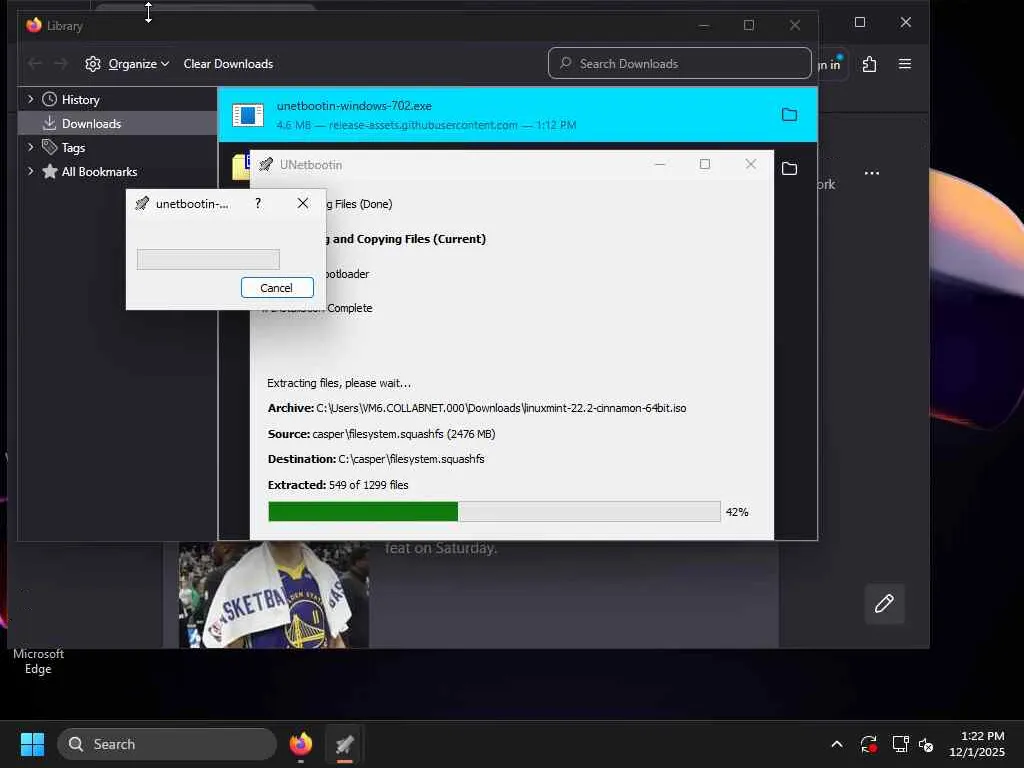The height and width of the screenshot is (768, 1024).
Task: Select Tags in Library sidebar
Action: [73, 148]
